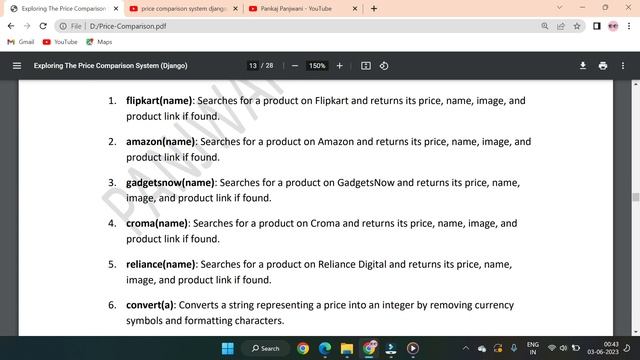
Task: Reload the current page
Action: (43, 26)
